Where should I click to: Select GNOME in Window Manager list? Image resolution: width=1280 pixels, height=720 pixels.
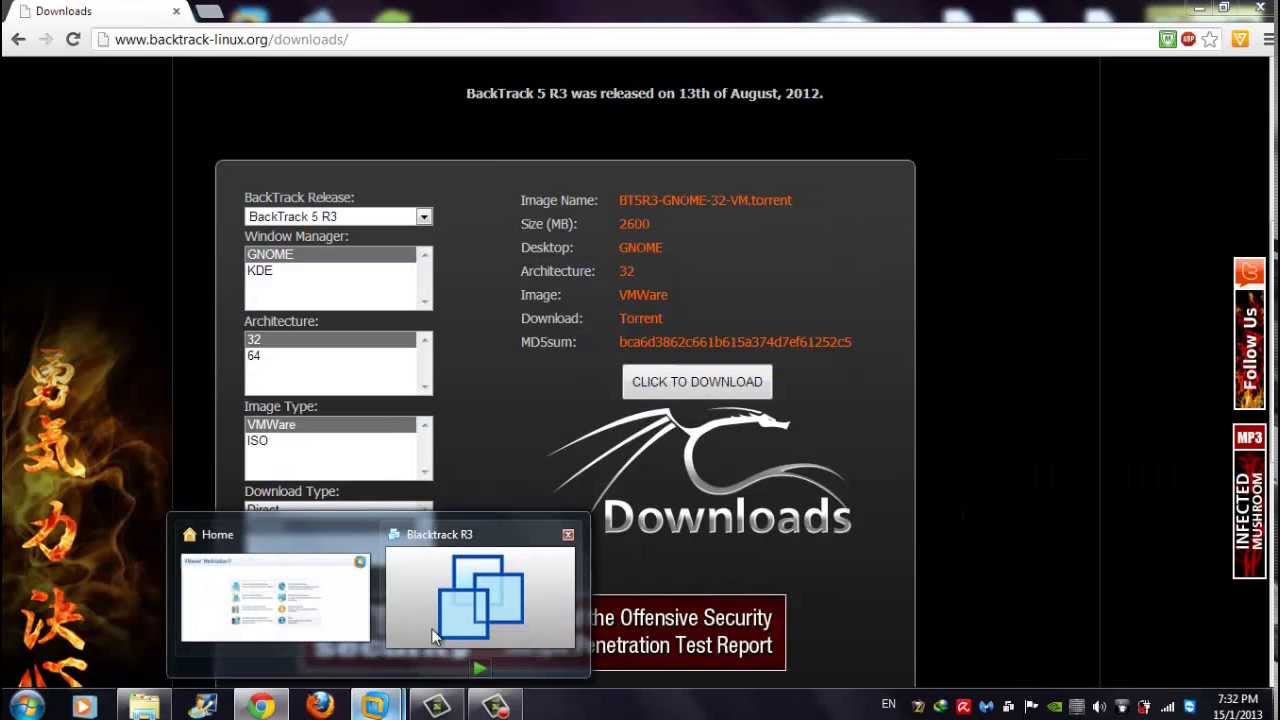point(330,254)
